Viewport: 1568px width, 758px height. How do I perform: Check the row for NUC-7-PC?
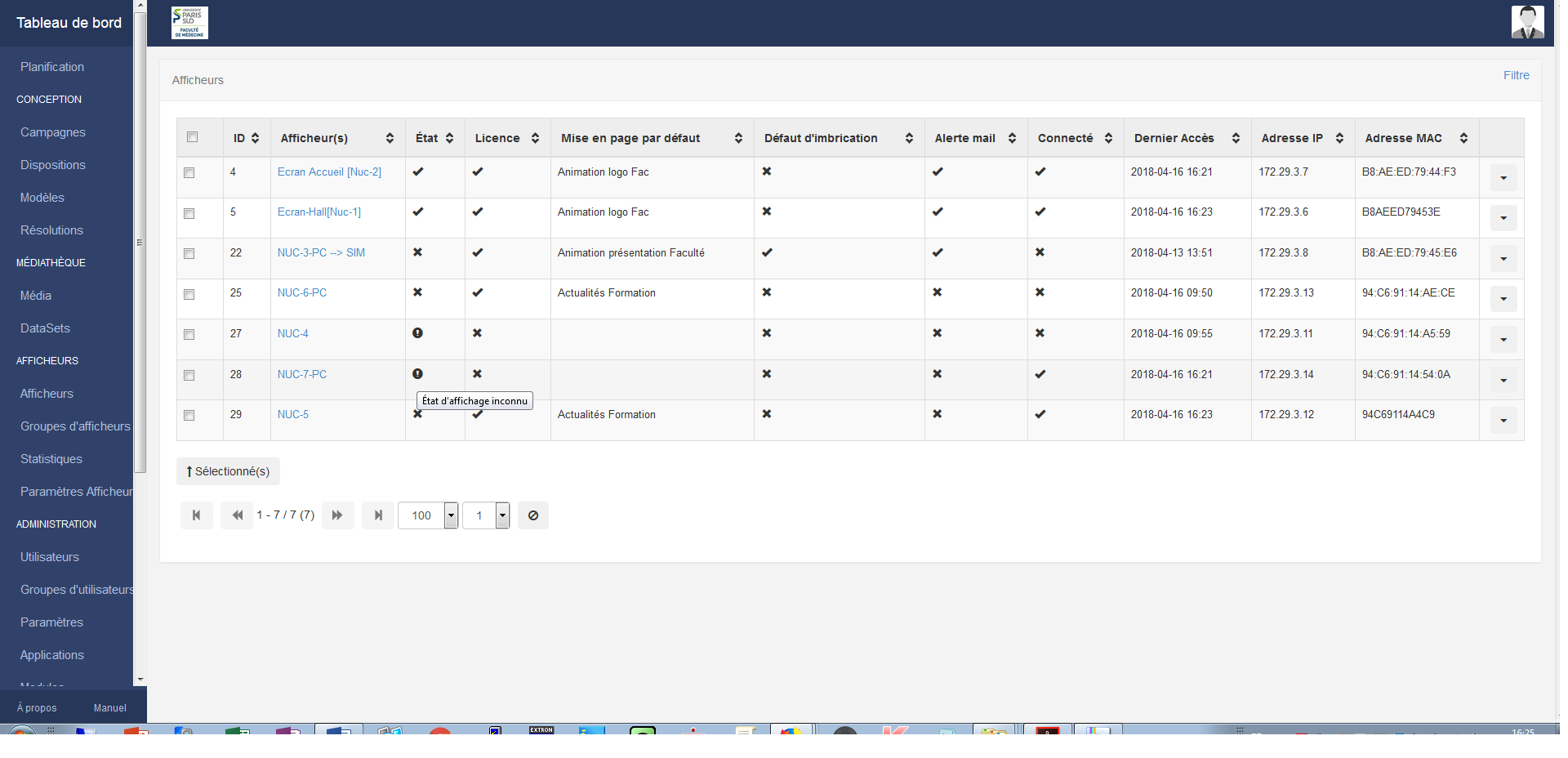189,376
